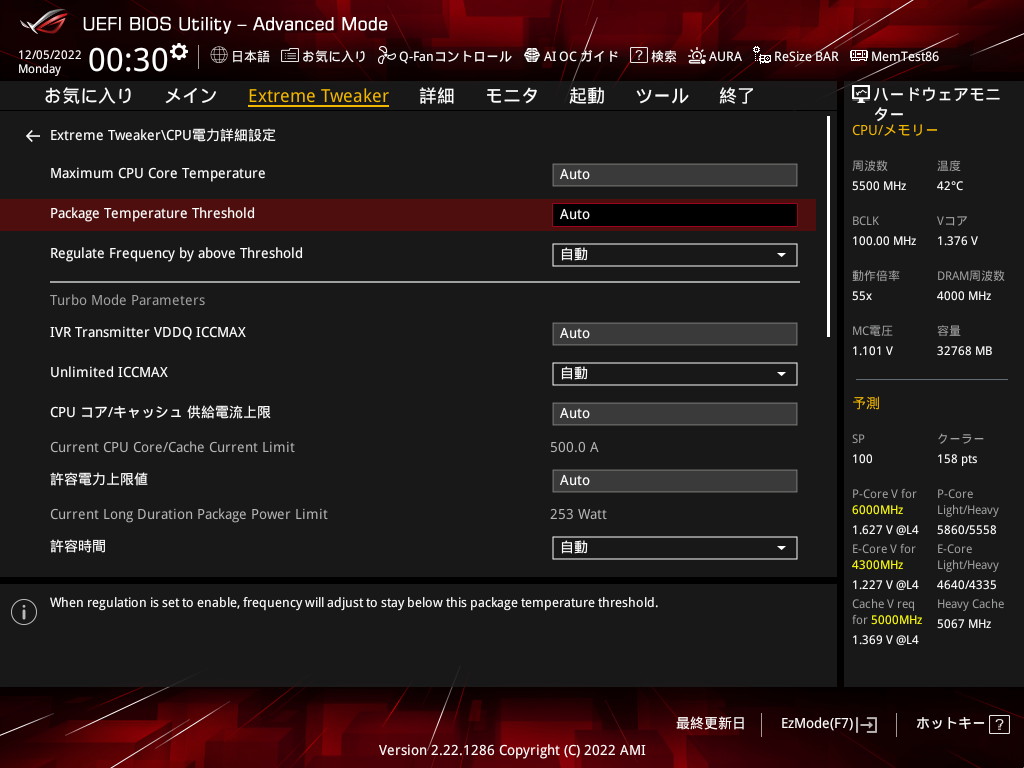Screen dimensions: 1024x768
Task: Expand Regulate Frequency by above Threshold dropdown
Action: point(674,254)
